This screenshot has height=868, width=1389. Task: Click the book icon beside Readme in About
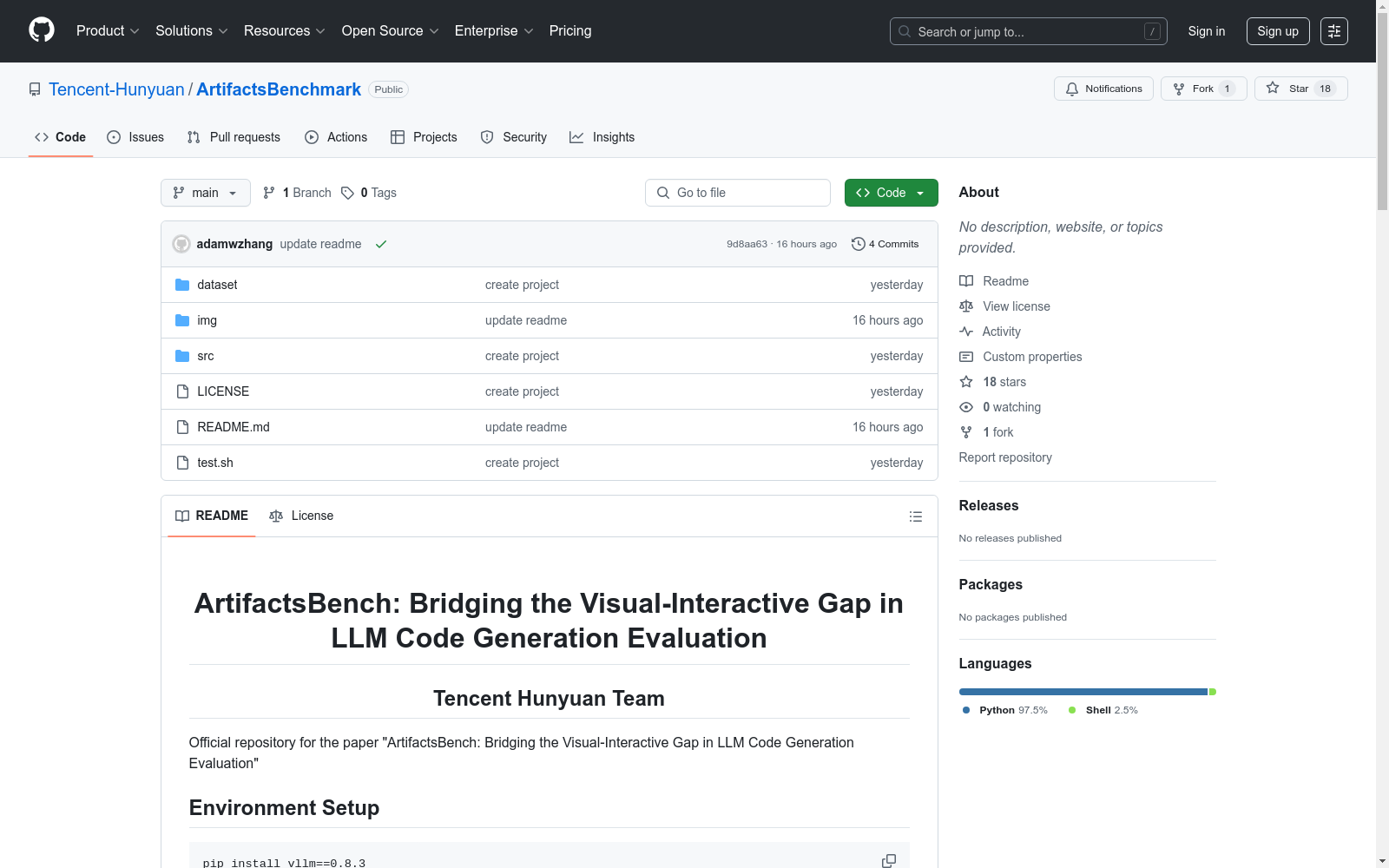click(966, 281)
